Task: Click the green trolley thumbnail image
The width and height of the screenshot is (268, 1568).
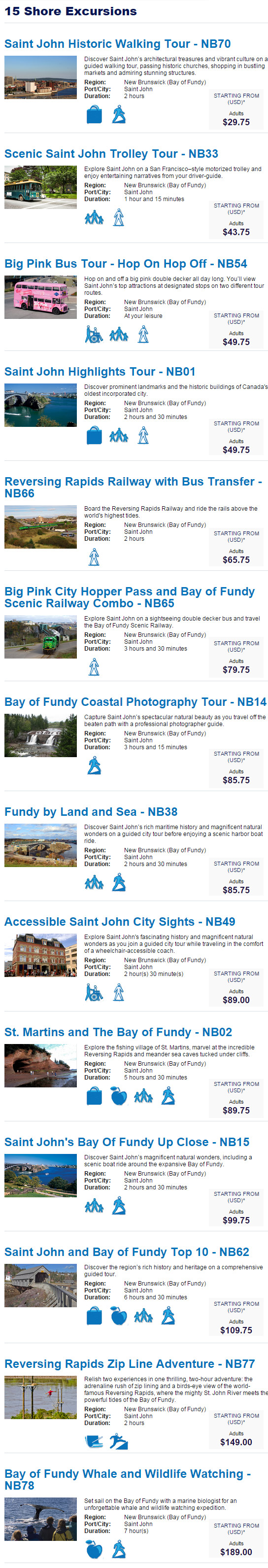Action: (41, 187)
